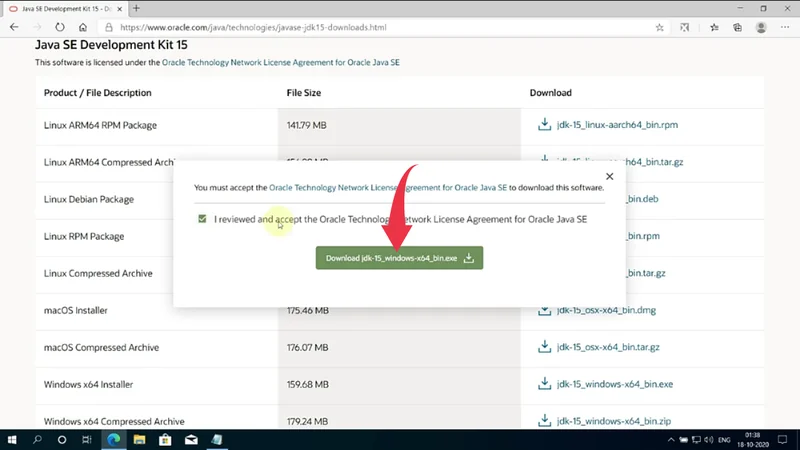The height and width of the screenshot is (450, 800).
Task: Close the license agreement popup
Action: (609, 176)
